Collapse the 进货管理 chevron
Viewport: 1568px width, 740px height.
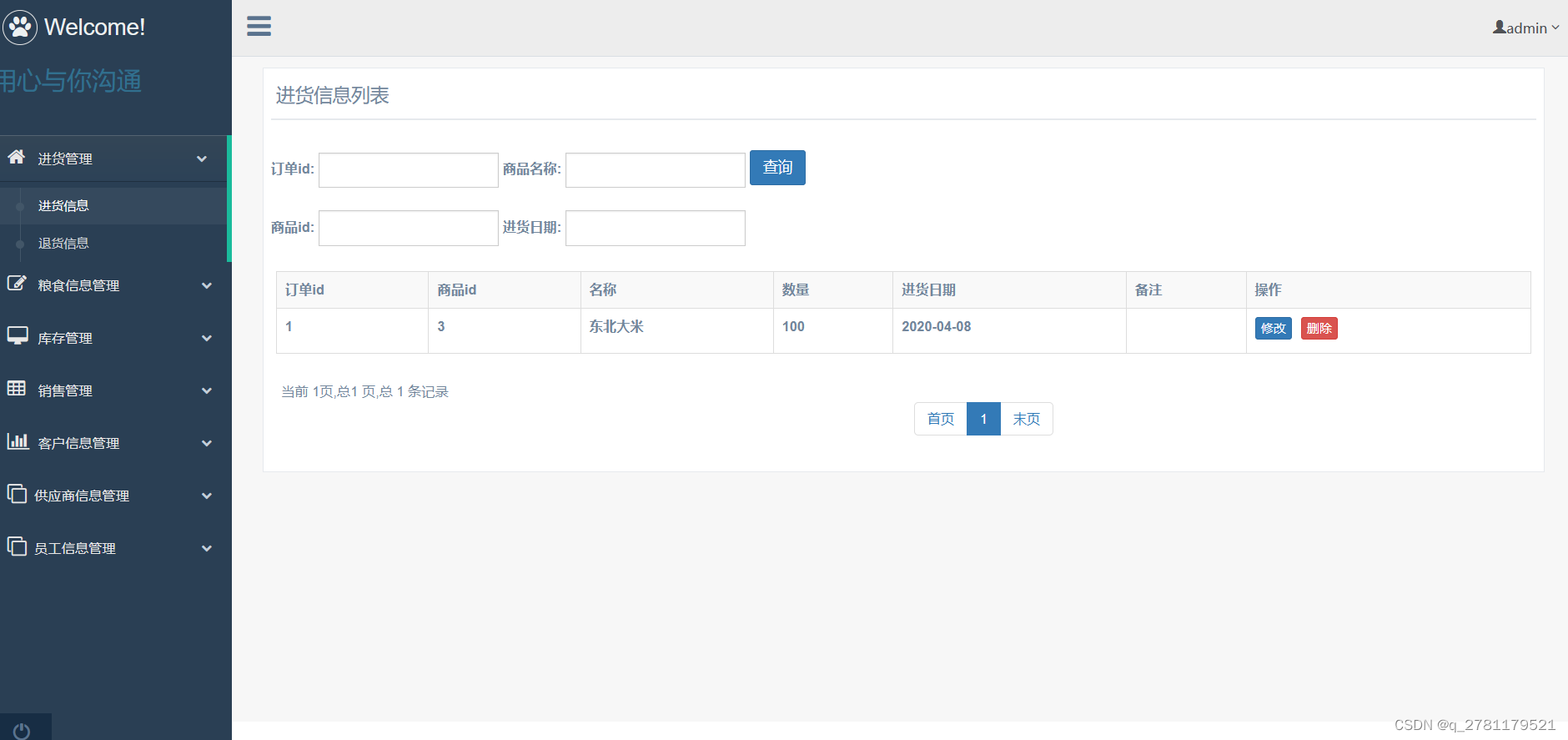(x=202, y=159)
